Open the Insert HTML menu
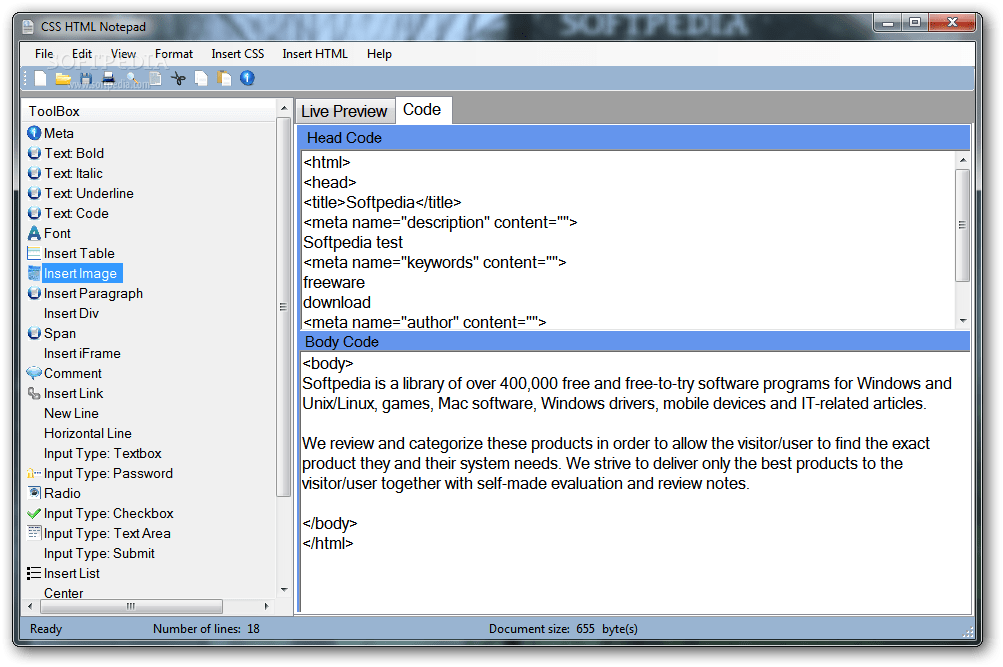1003x667 pixels. tap(315, 54)
